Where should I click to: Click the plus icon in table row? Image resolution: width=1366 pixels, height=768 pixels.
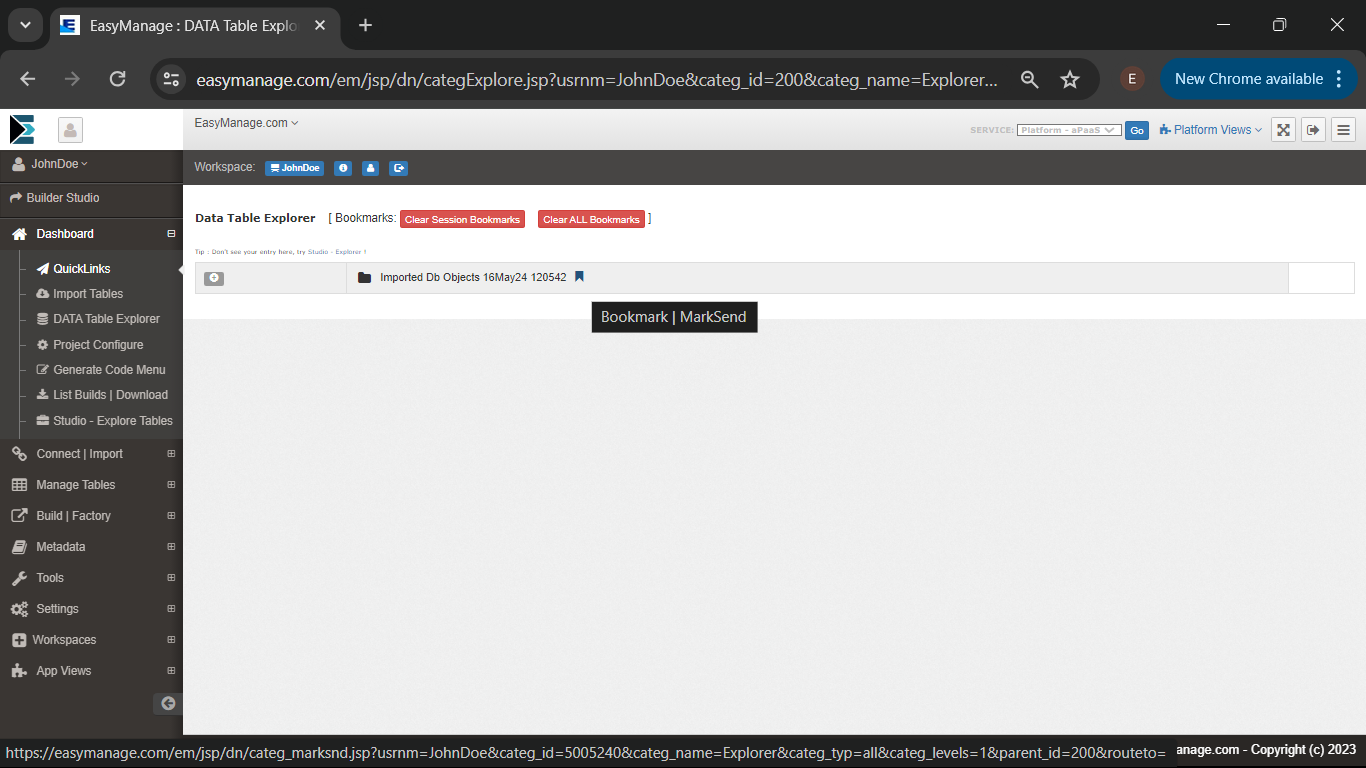click(x=214, y=278)
